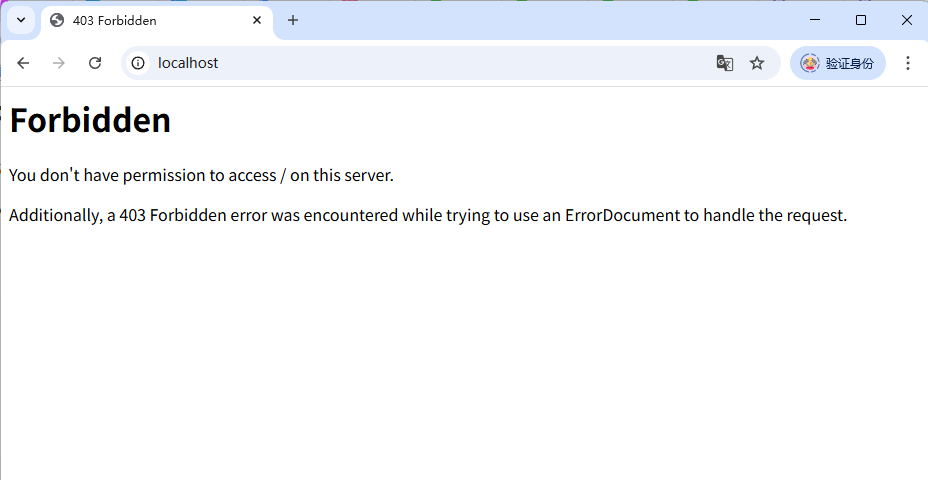Click the ErrorDocument error message paragraph
The width and height of the screenshot is (928, 480).
tap(428, 215)
